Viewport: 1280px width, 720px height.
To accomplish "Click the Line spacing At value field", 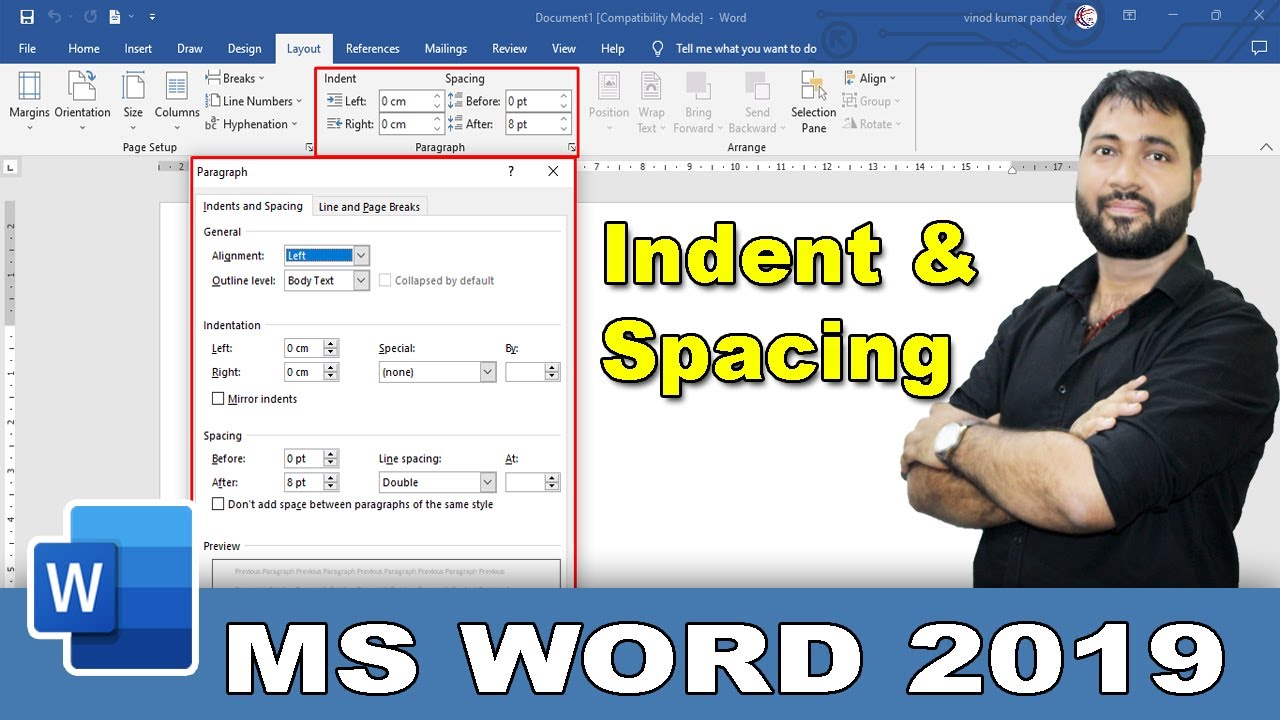I will [x=525, y=482].
